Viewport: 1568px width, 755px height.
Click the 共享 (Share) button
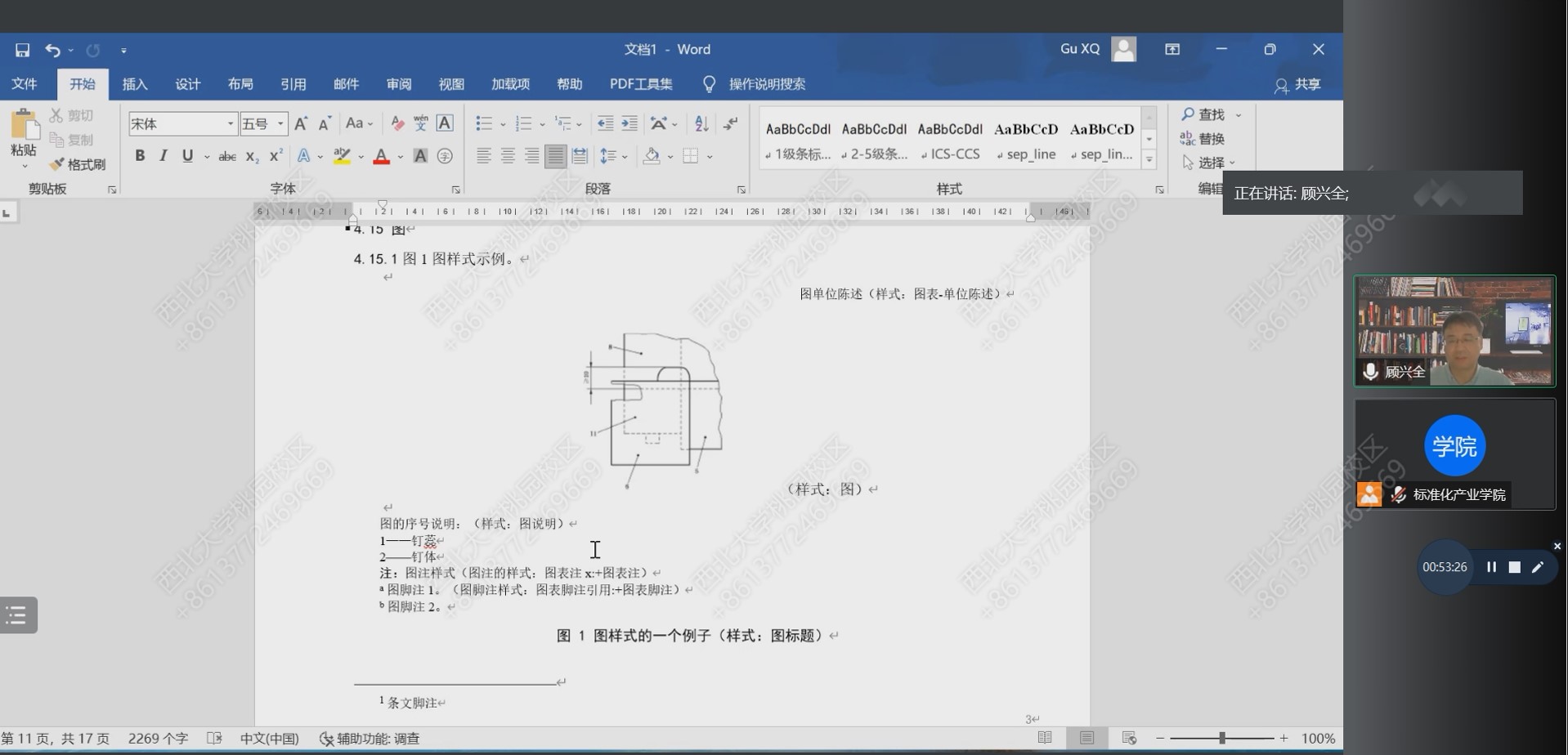click(1297, 84)
